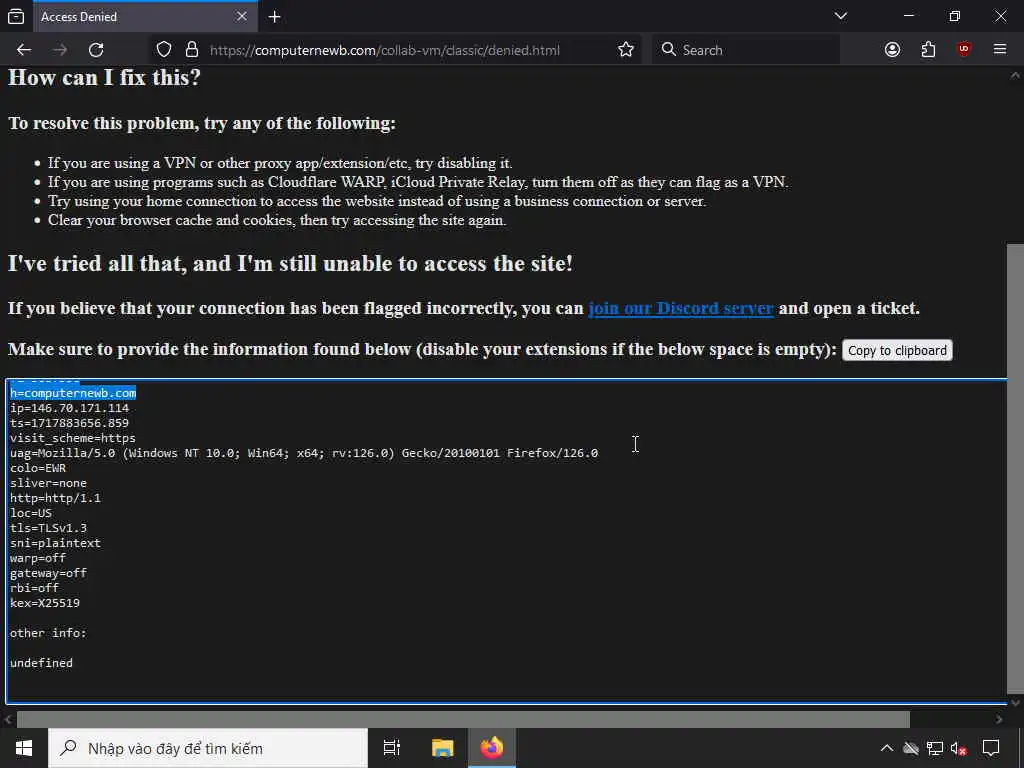Click the ip=146.70.171.114 line
Viewport: 1024px width, 768px height.
[69, 408]
